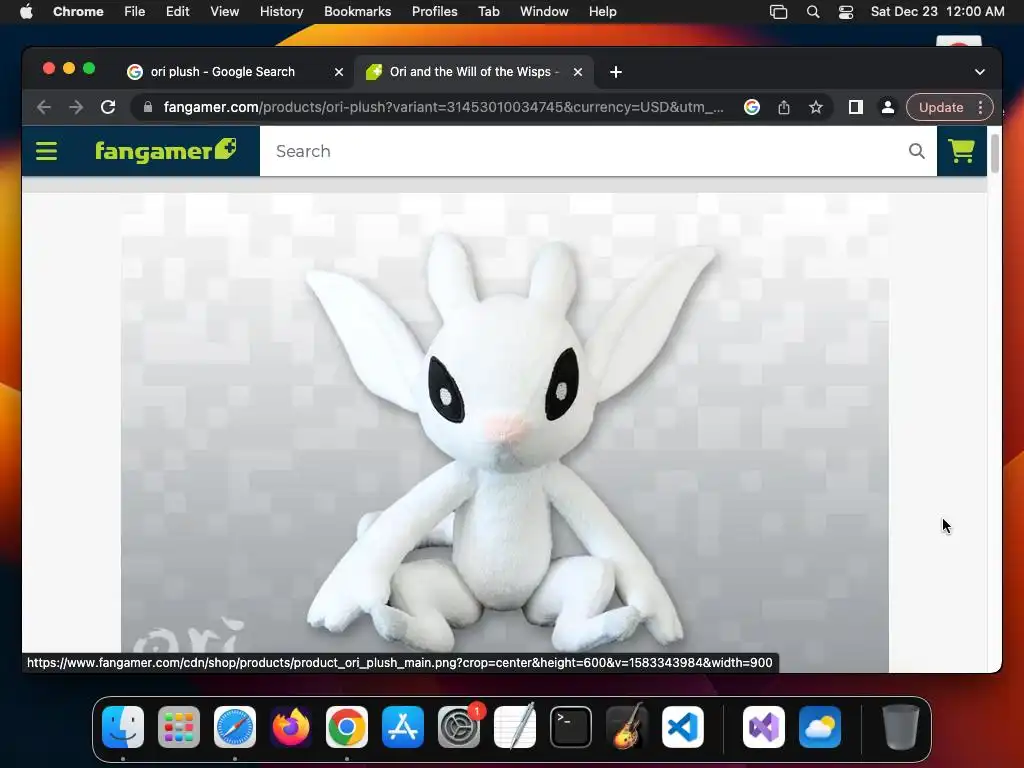
Task: Click the address bar URL
Action: tap(443, 107)
